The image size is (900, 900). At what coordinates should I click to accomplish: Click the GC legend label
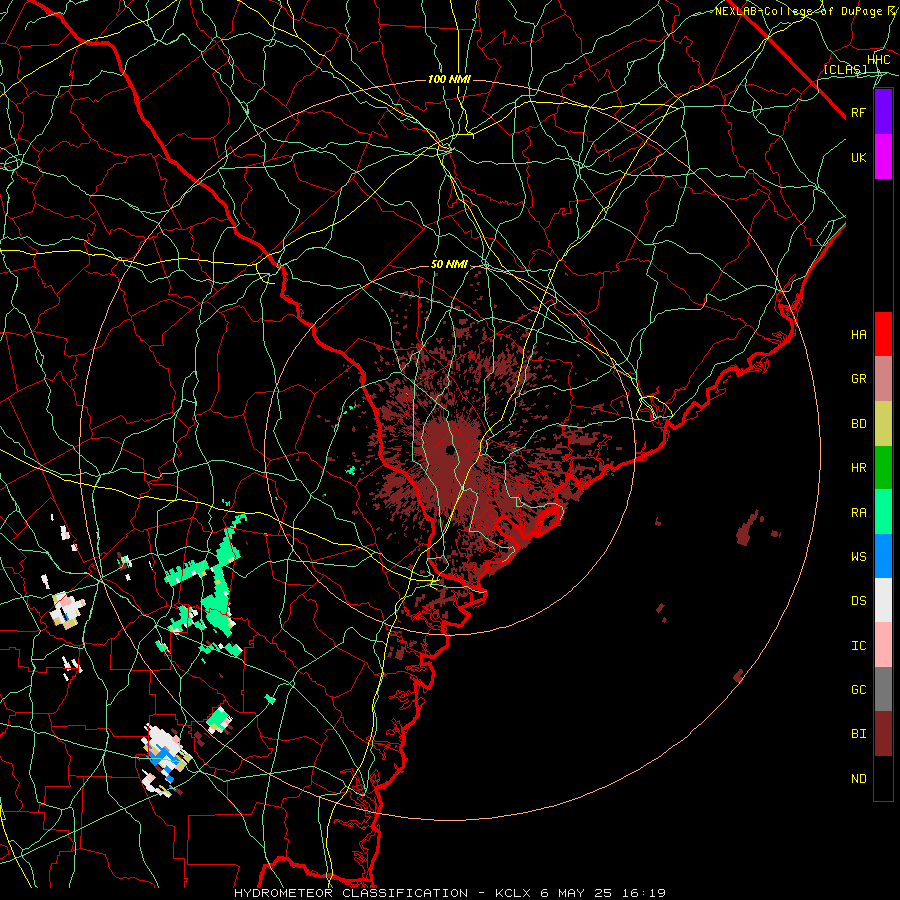(858, 690)
